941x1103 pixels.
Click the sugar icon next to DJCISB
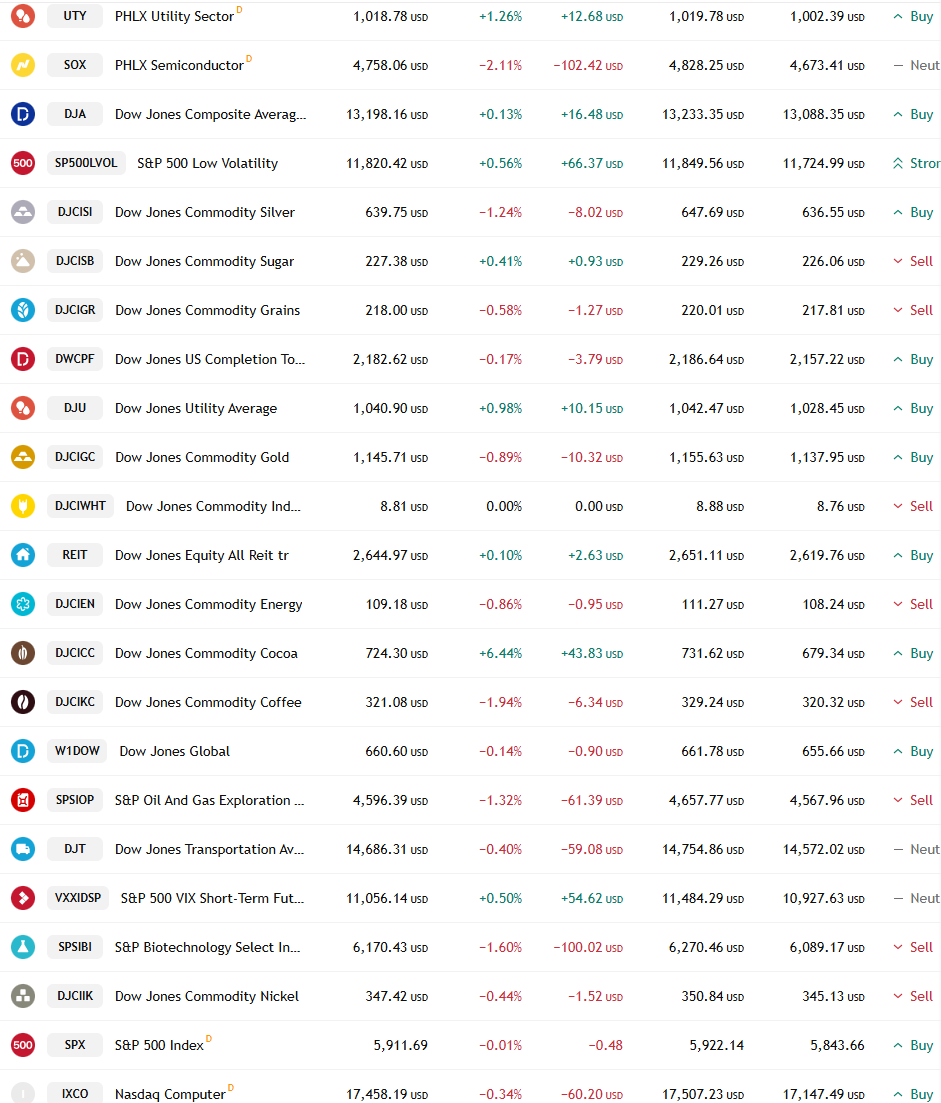coord(23,260)
